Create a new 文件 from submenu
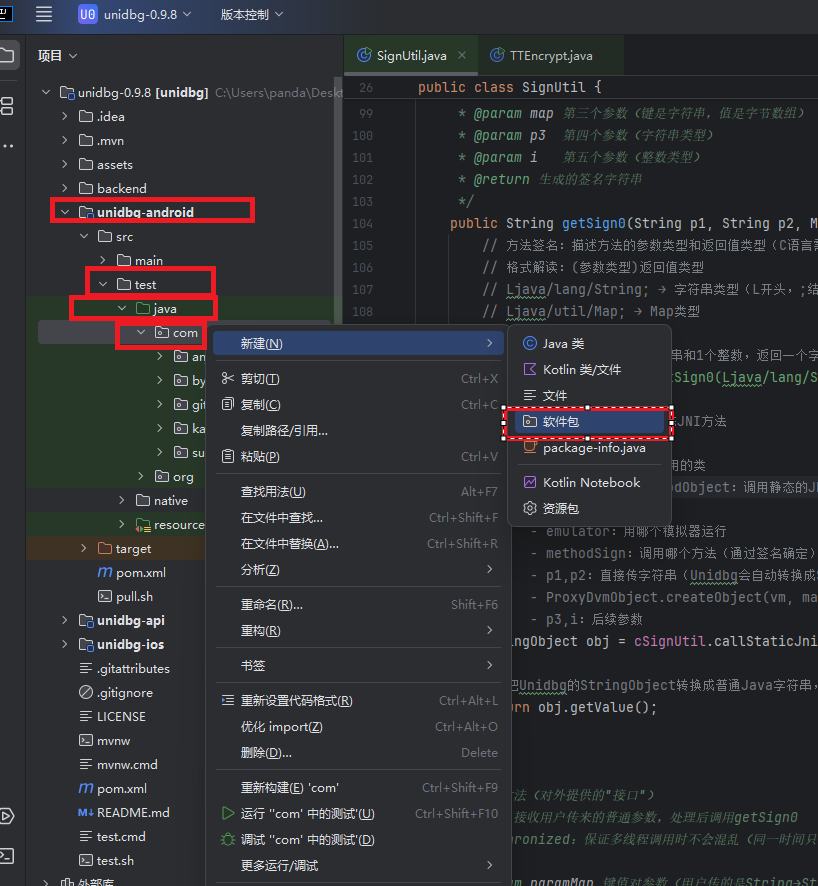The height and width of the screenshot is (886, 818). (589, 396)
